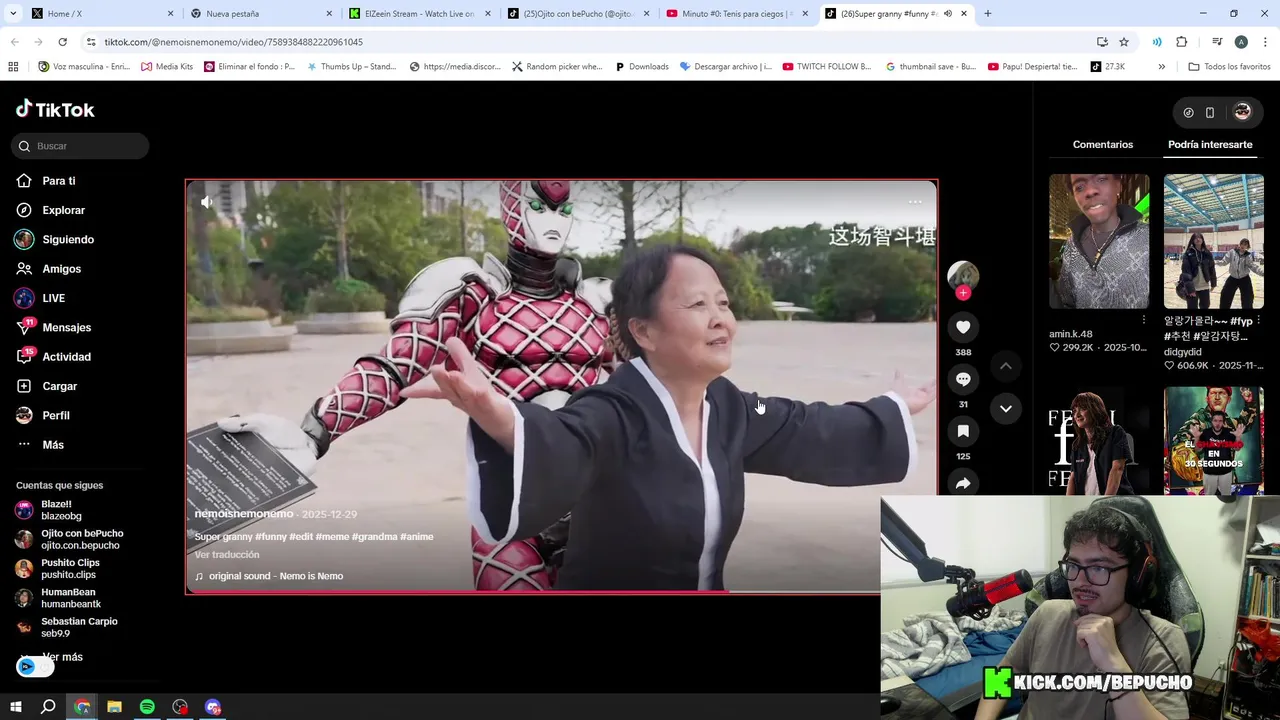Click the address bar URL
This screenshot has width=1280, height=720.
tap(233, 42)
